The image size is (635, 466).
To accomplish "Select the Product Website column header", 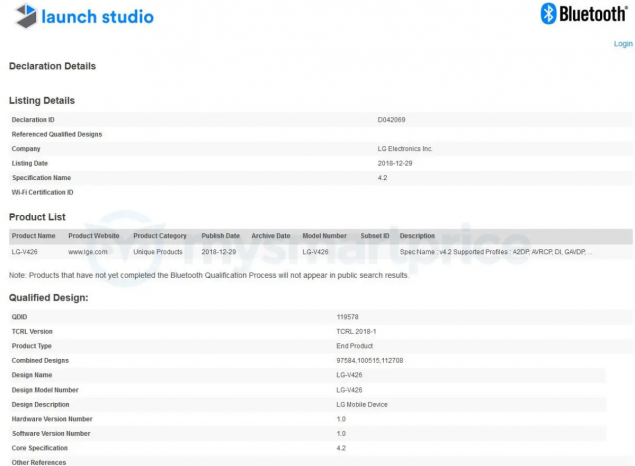I will pyautogui.click(x=94, y=236).
